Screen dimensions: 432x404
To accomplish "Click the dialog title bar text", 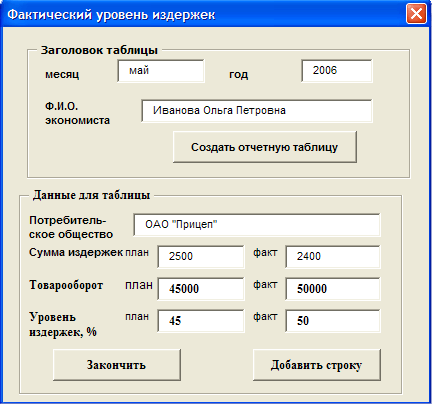I will [111, 15].
